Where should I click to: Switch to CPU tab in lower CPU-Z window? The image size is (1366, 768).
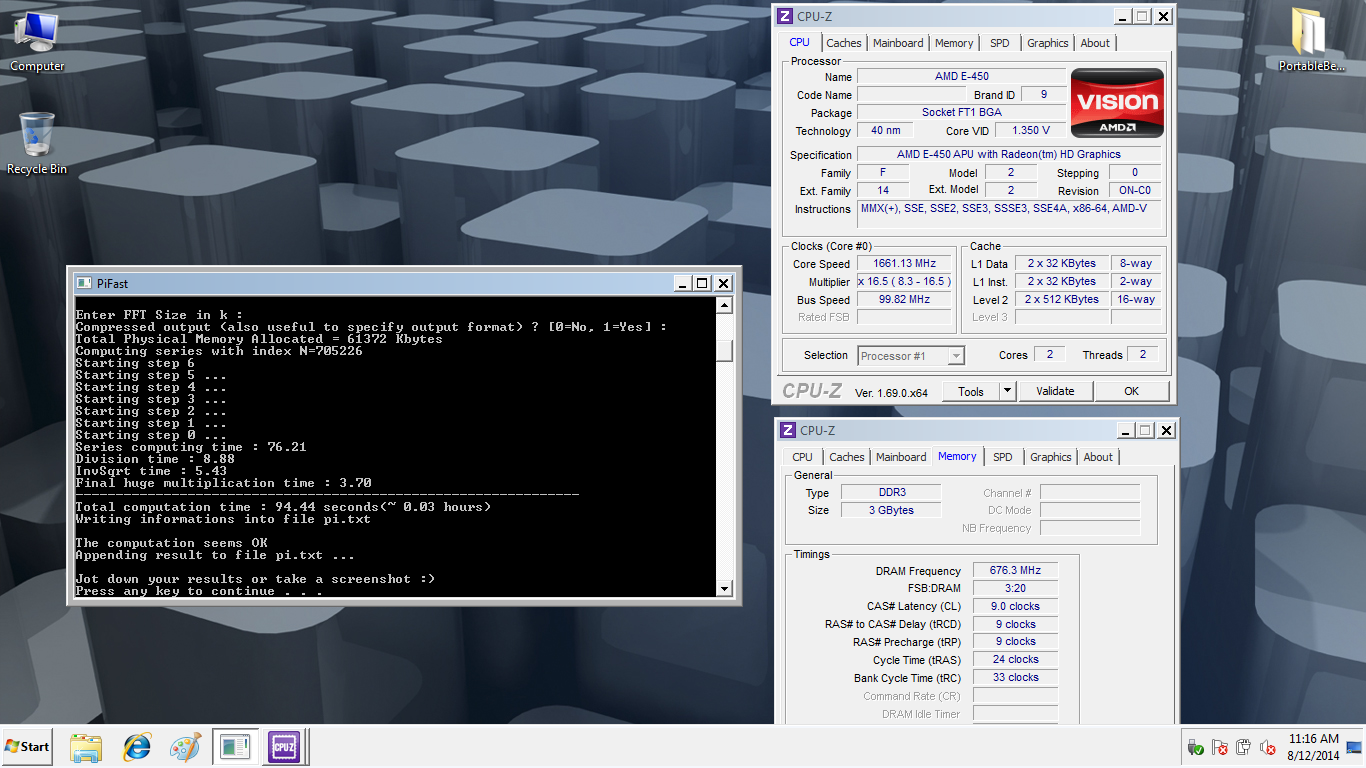[803, 457]
